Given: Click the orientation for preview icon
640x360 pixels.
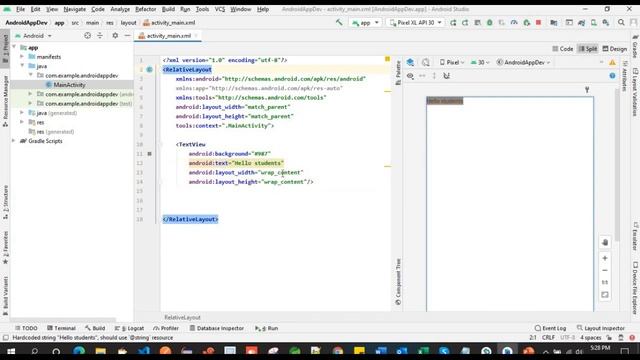Looking at the screenshot, I should (x=426, y=62).
